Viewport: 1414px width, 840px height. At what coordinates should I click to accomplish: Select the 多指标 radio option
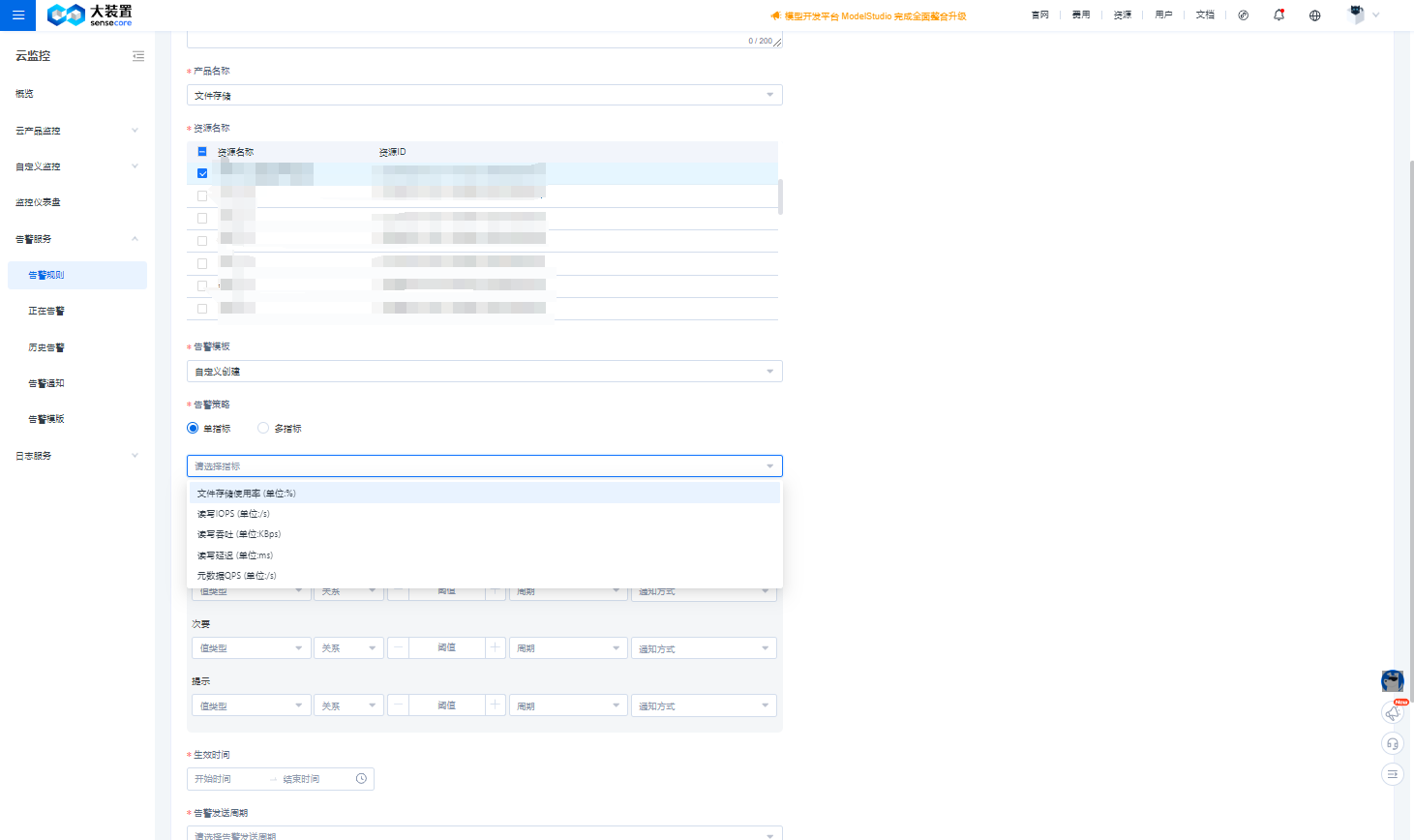263,428
